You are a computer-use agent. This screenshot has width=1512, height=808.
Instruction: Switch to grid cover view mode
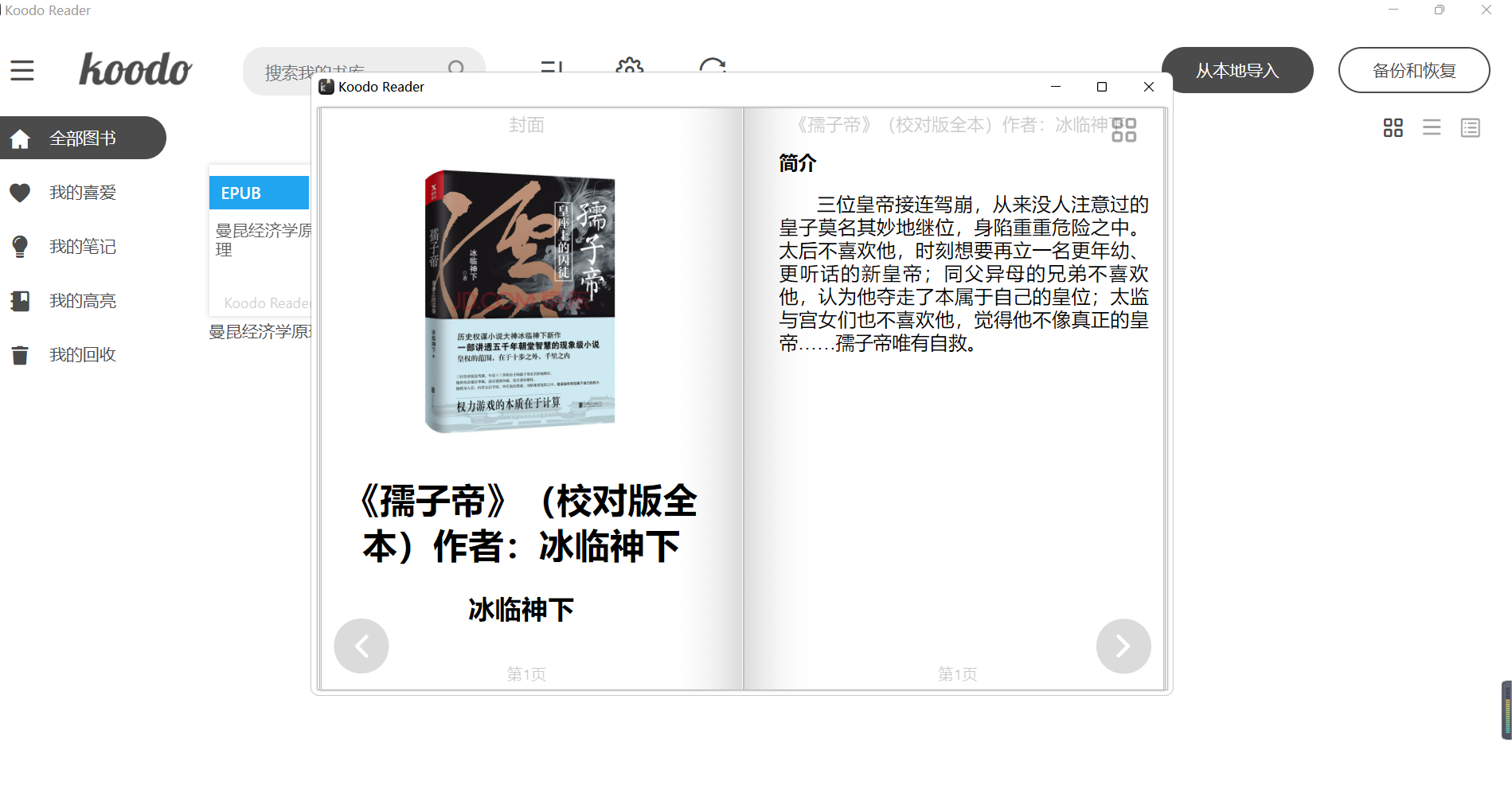pyautogui.click(x=1393, y=127)
